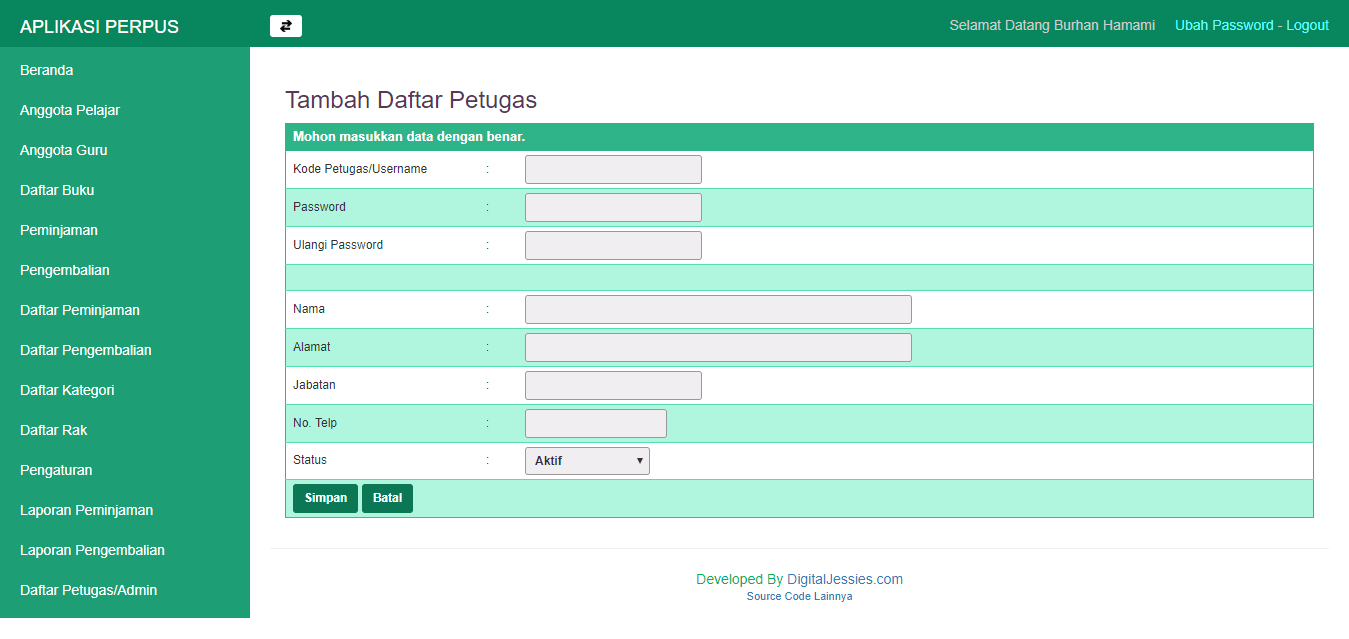Click the Nama input field
The width and height of the screenshot is (1349, 639).
pyautogui.click(x=717, y=309)
